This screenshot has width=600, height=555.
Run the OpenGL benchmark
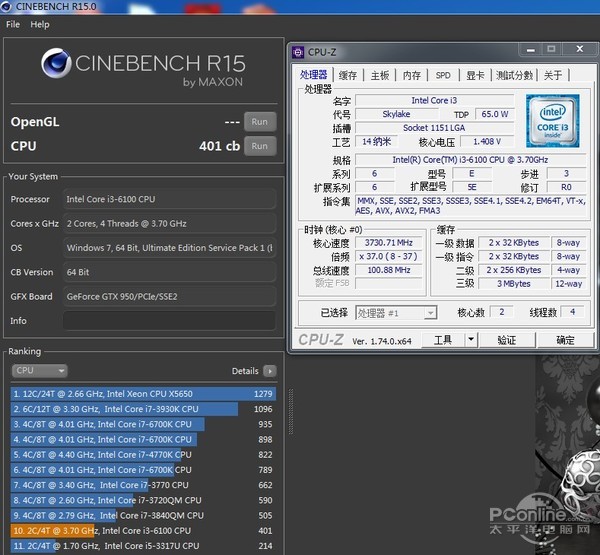[260, 122]
